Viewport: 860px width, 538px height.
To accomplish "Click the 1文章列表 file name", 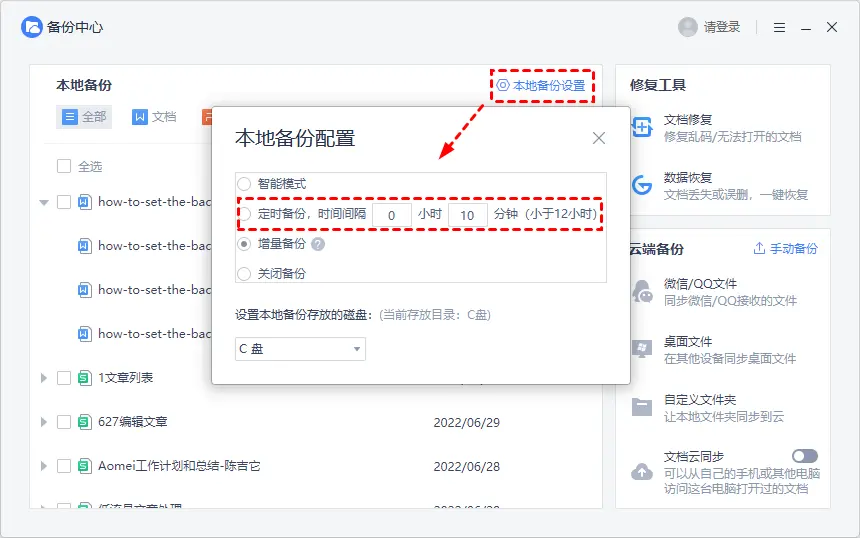I will pyautogui.click(x=126, y=378).
